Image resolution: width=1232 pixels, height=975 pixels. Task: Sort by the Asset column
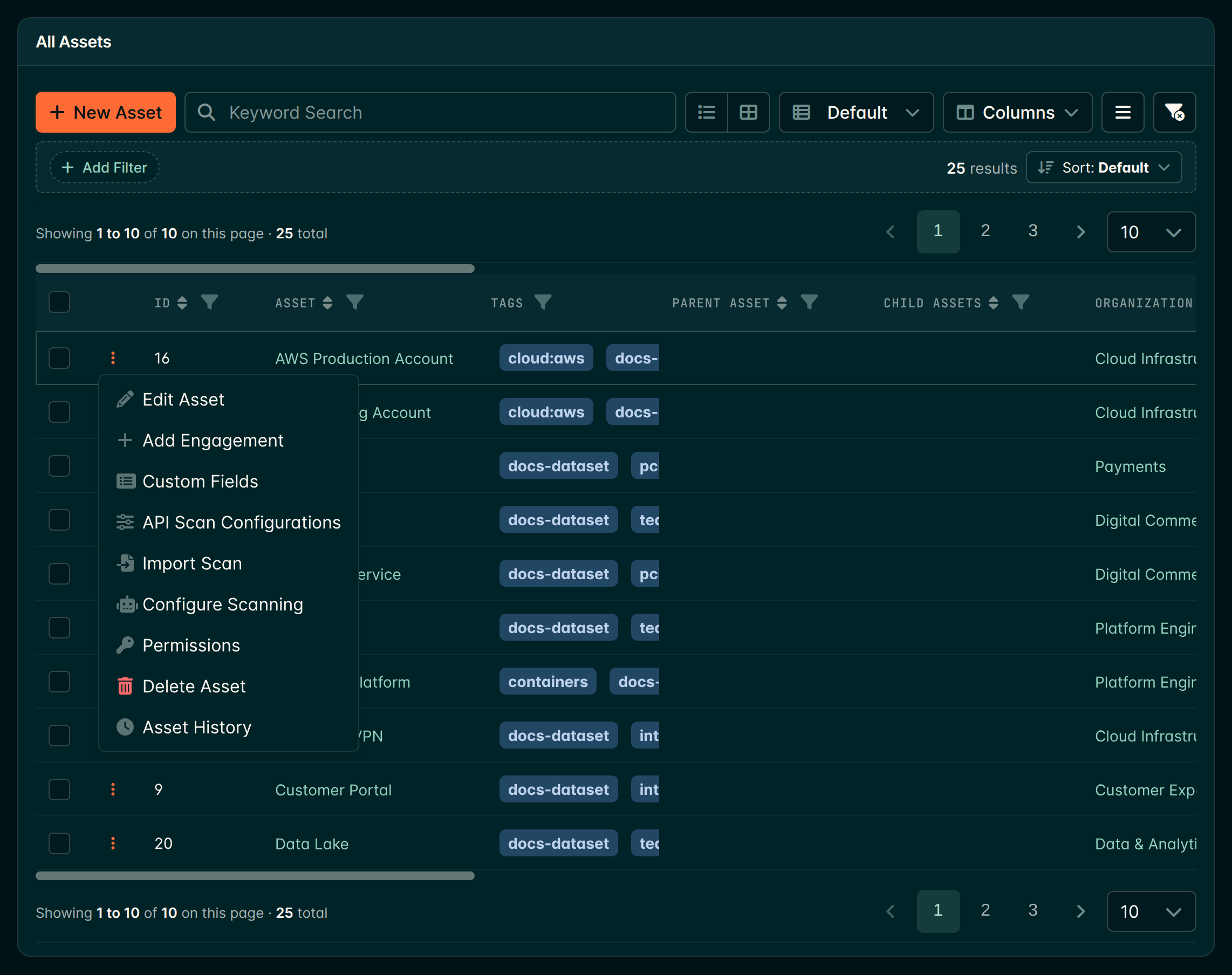pyautogui.click(x=328, y=303)
